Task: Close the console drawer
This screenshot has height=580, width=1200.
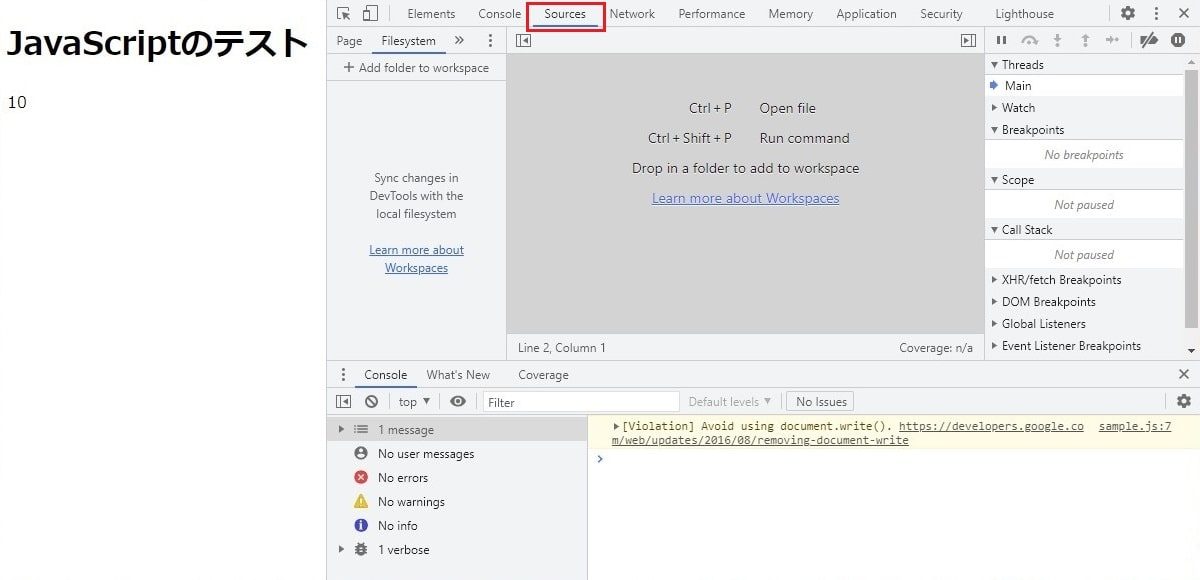Action: (1184, 375)
